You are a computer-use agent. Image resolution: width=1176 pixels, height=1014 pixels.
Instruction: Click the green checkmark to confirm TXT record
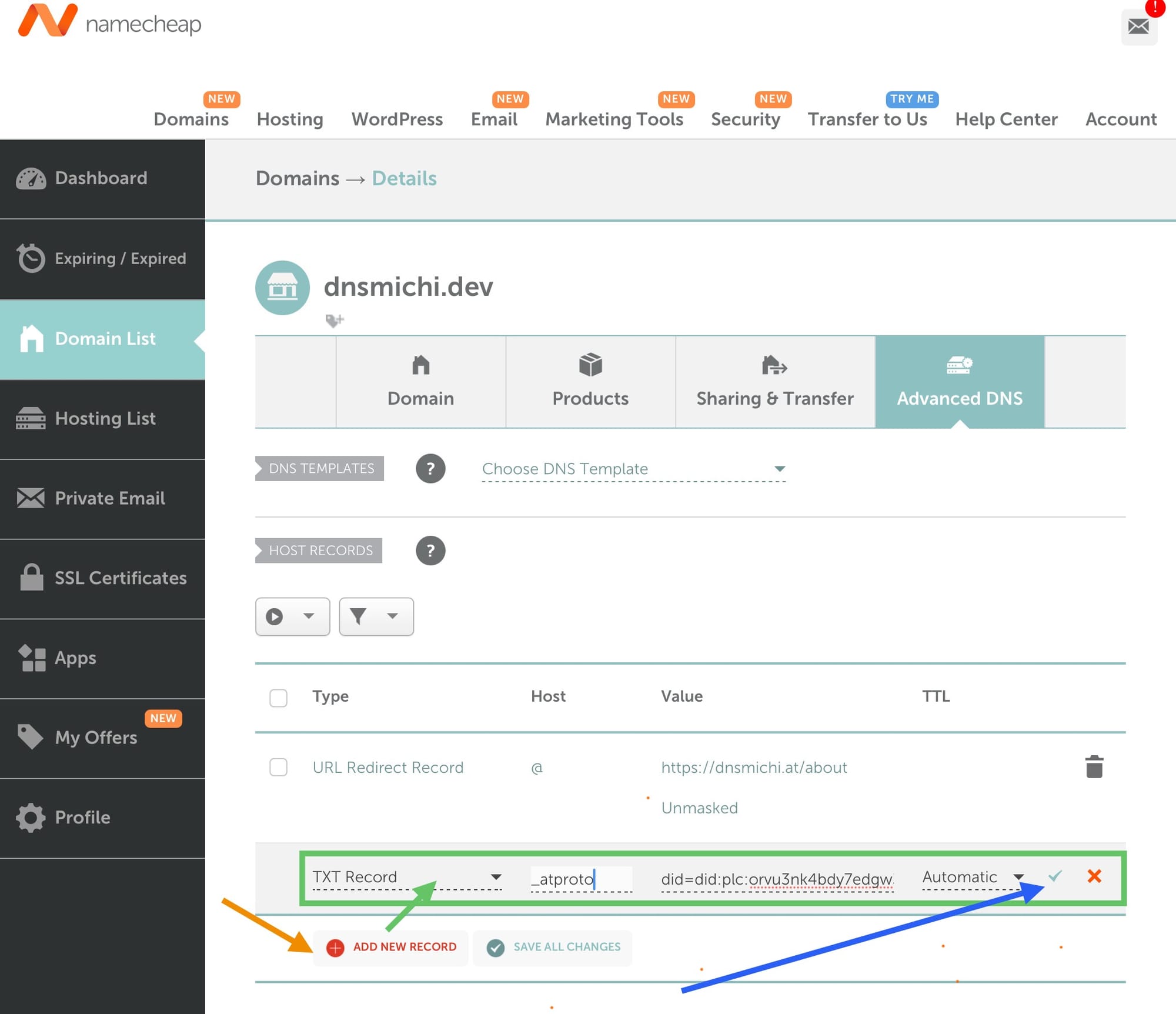pos(1055,876)
